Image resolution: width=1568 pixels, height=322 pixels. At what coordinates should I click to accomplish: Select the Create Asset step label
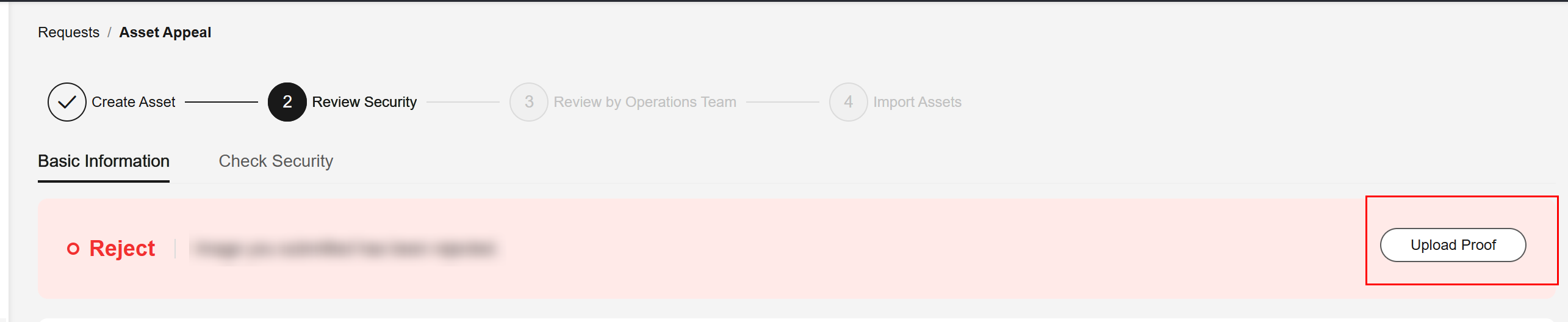pos(134,102)
